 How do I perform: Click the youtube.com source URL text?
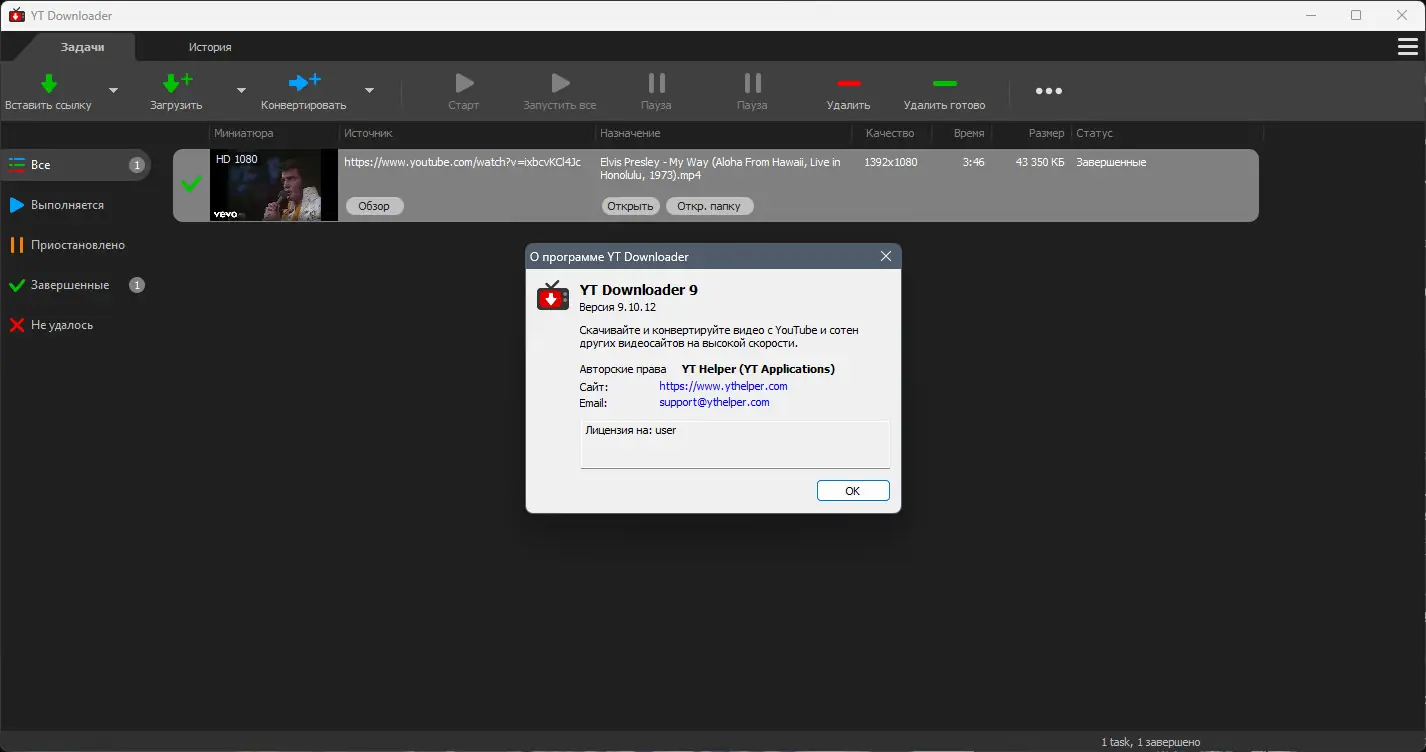pos(462,162)
